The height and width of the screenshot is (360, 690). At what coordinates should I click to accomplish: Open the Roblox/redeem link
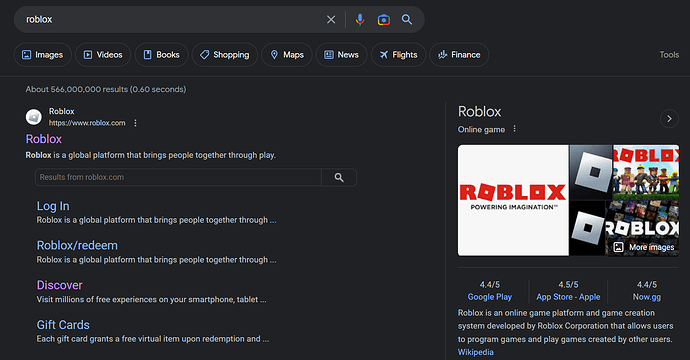click(x=77, y=246)
